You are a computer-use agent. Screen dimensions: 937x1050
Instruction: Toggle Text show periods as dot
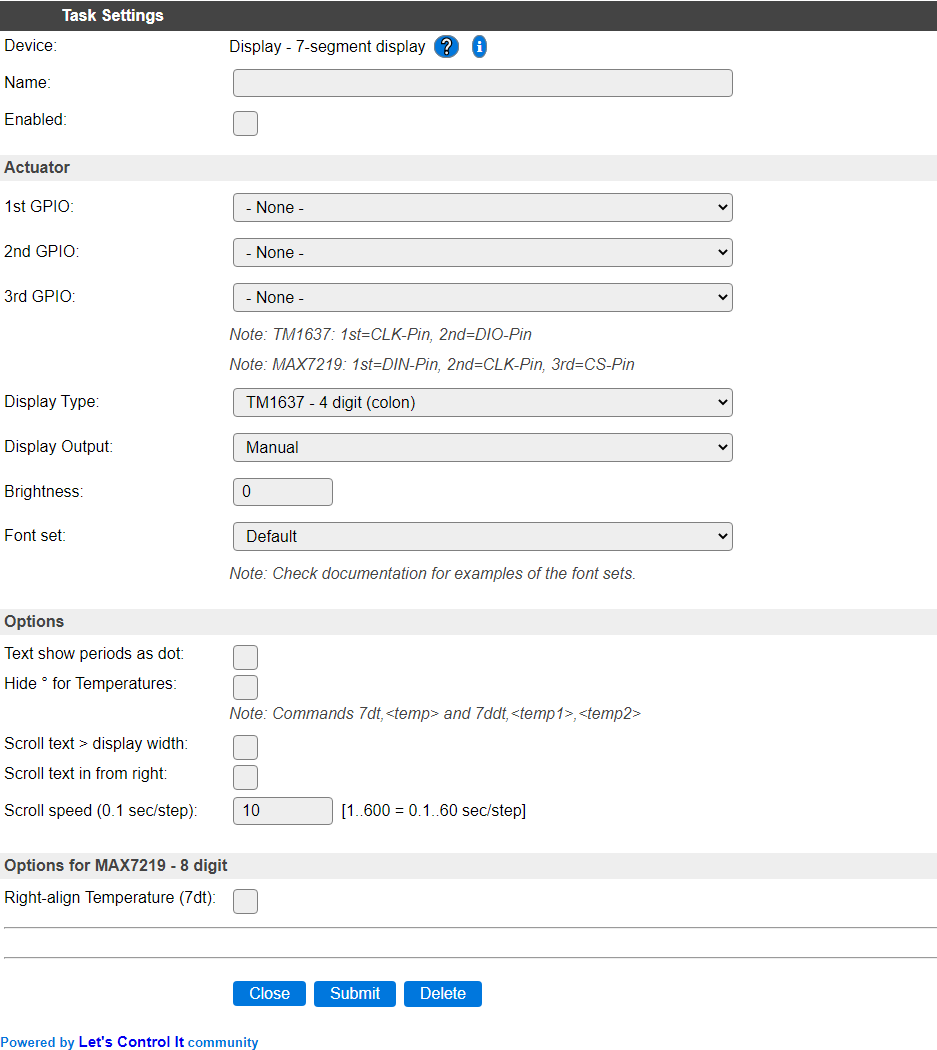[245, 657]
